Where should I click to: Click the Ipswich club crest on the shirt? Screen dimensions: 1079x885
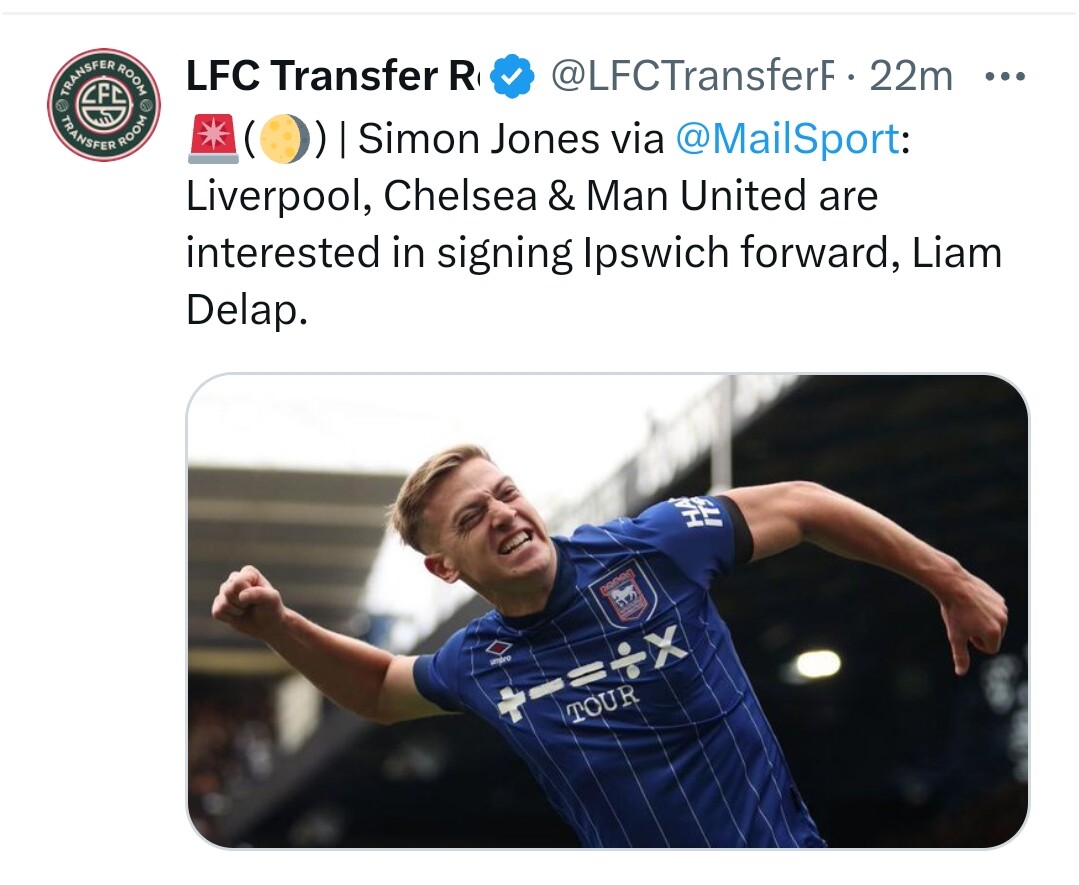coord(623,595)
